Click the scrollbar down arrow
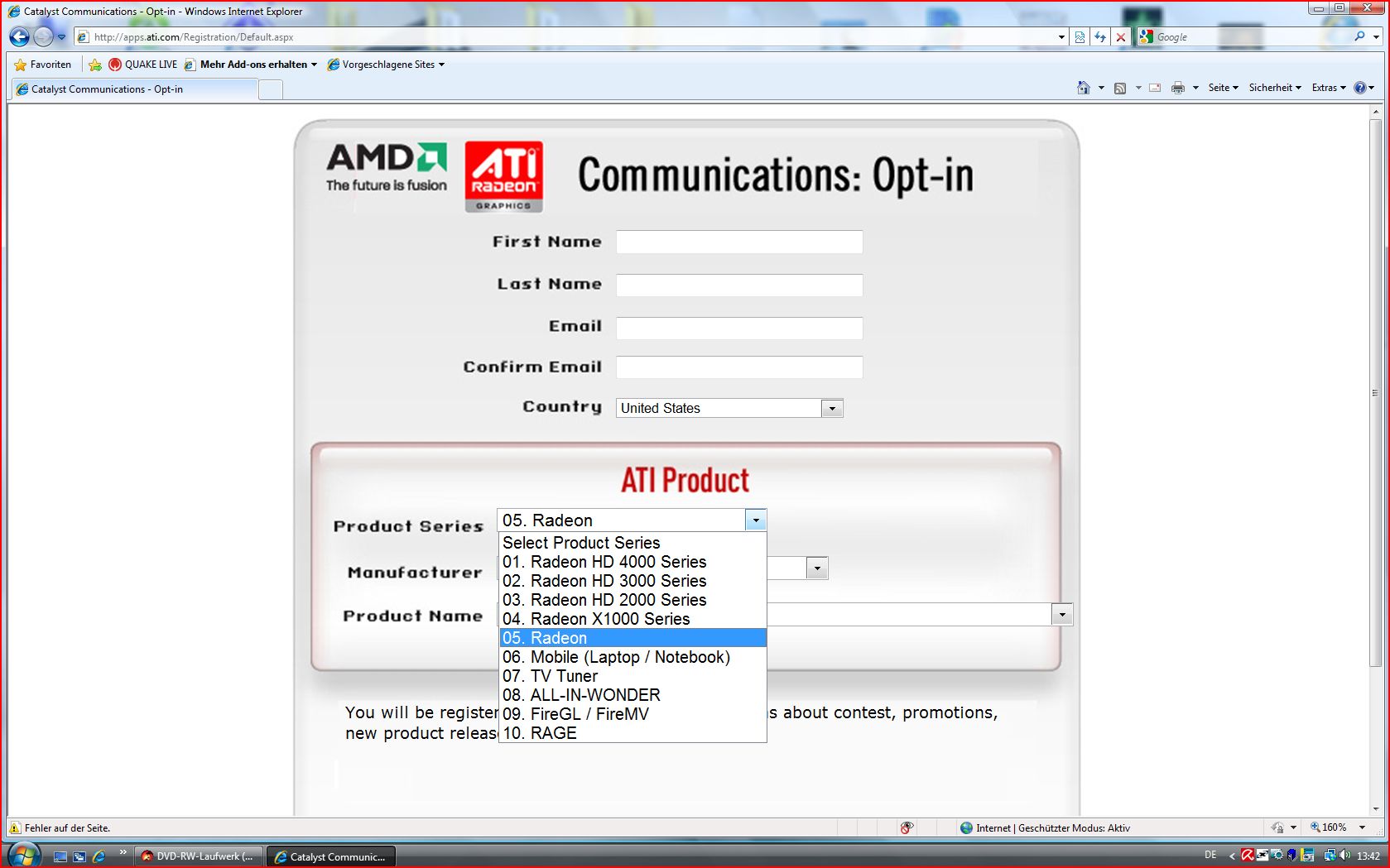1390x868 pixels. coord(1376,808)
